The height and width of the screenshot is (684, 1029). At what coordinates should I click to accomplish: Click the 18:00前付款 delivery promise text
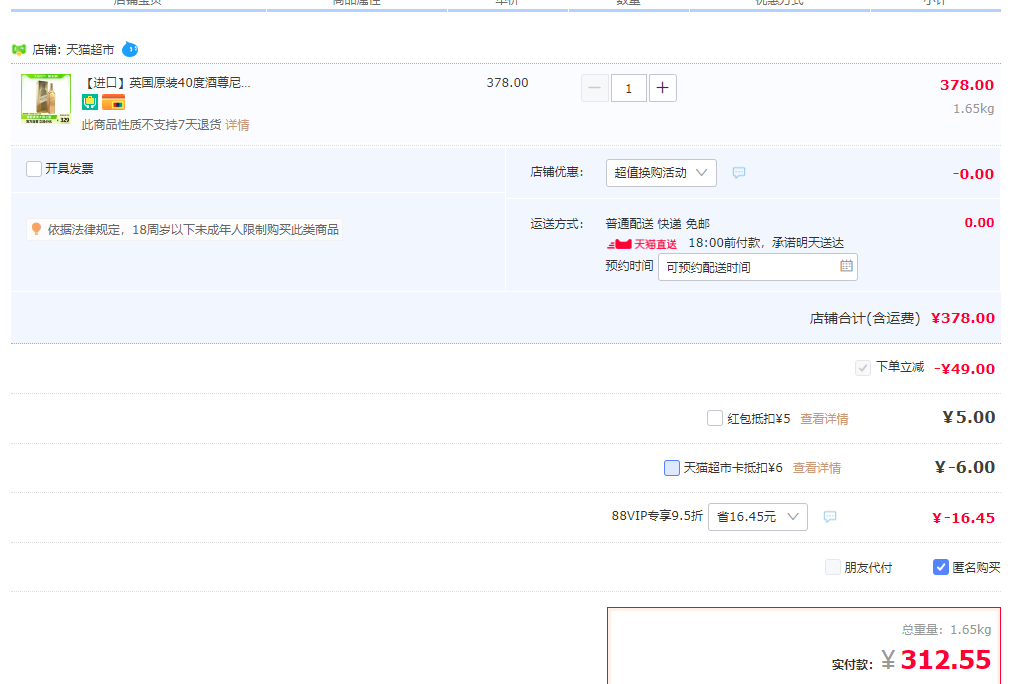click(x=766, y=243)
